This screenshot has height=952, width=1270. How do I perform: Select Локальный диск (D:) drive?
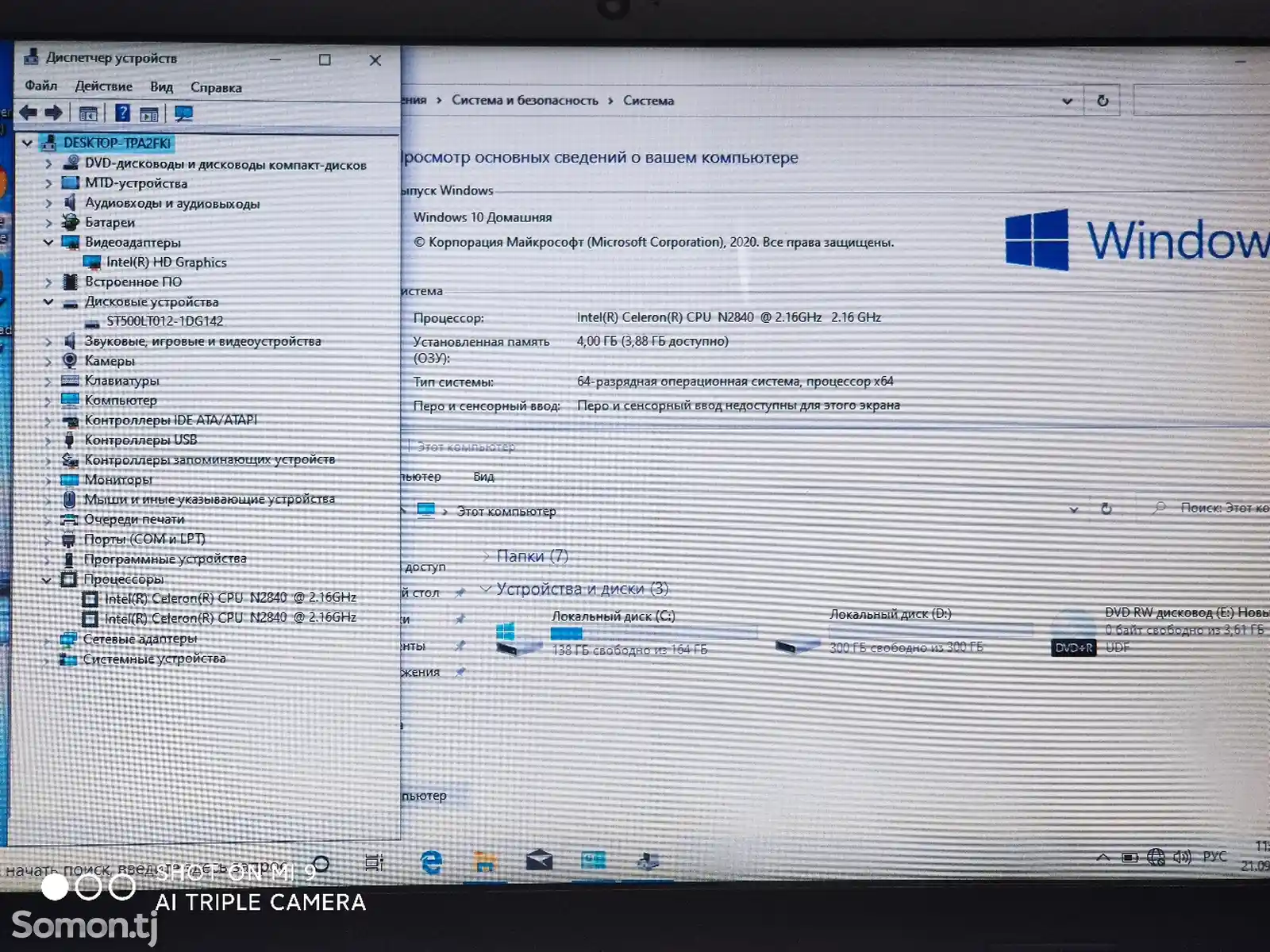pos(903,631)
